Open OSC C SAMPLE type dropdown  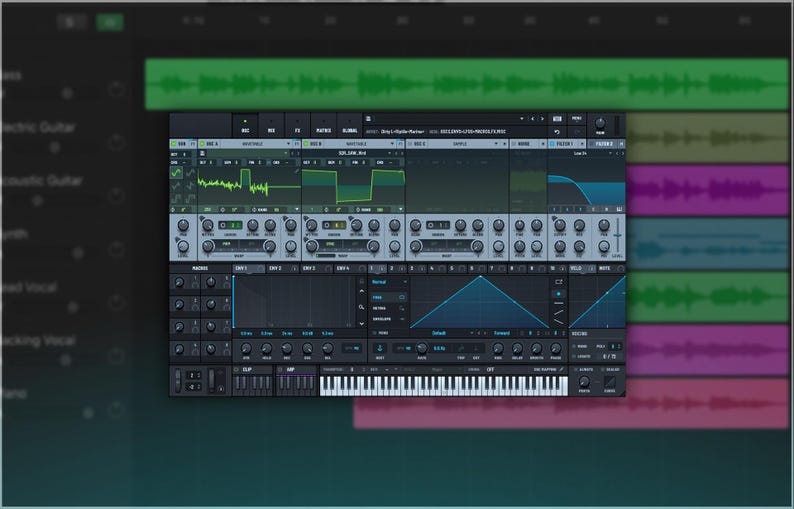[464, 144]
